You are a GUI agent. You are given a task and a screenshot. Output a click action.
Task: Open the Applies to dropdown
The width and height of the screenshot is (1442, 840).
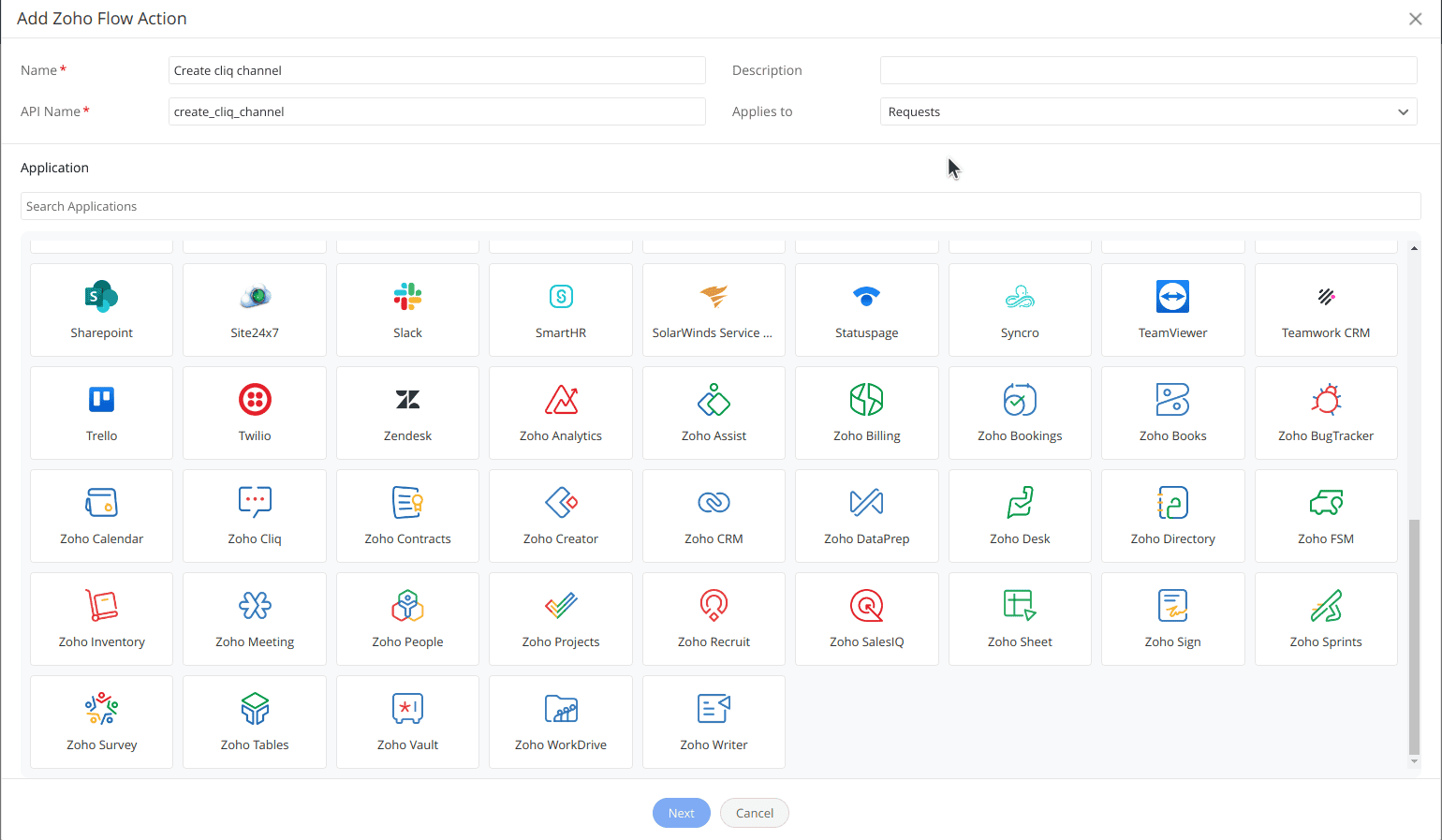coord(1148,111)
